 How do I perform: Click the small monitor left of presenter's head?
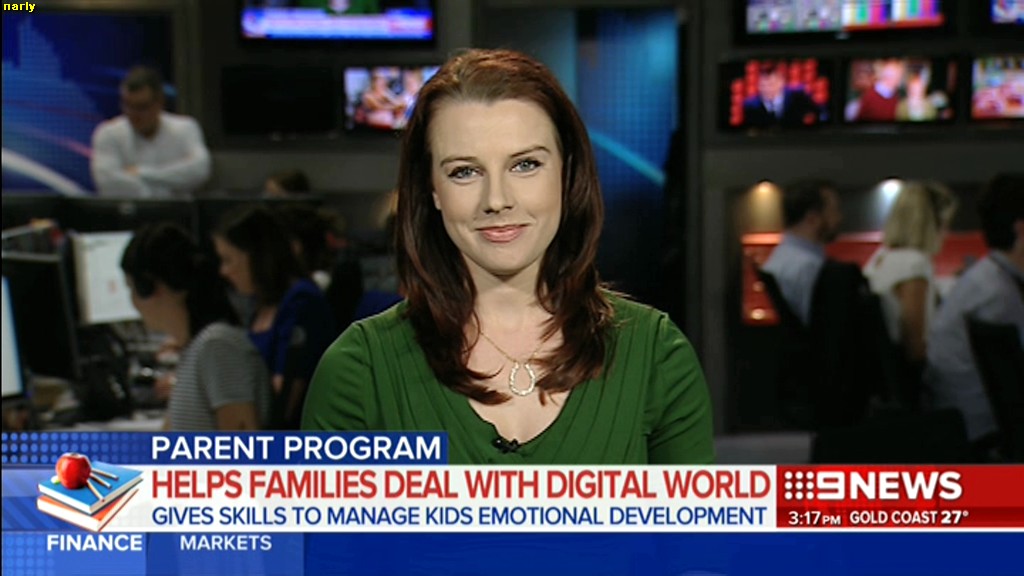coord(385,97)
